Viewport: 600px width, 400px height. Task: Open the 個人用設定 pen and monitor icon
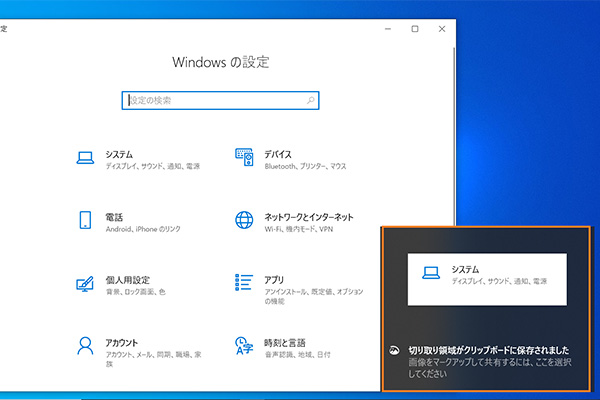click(85, 284)
